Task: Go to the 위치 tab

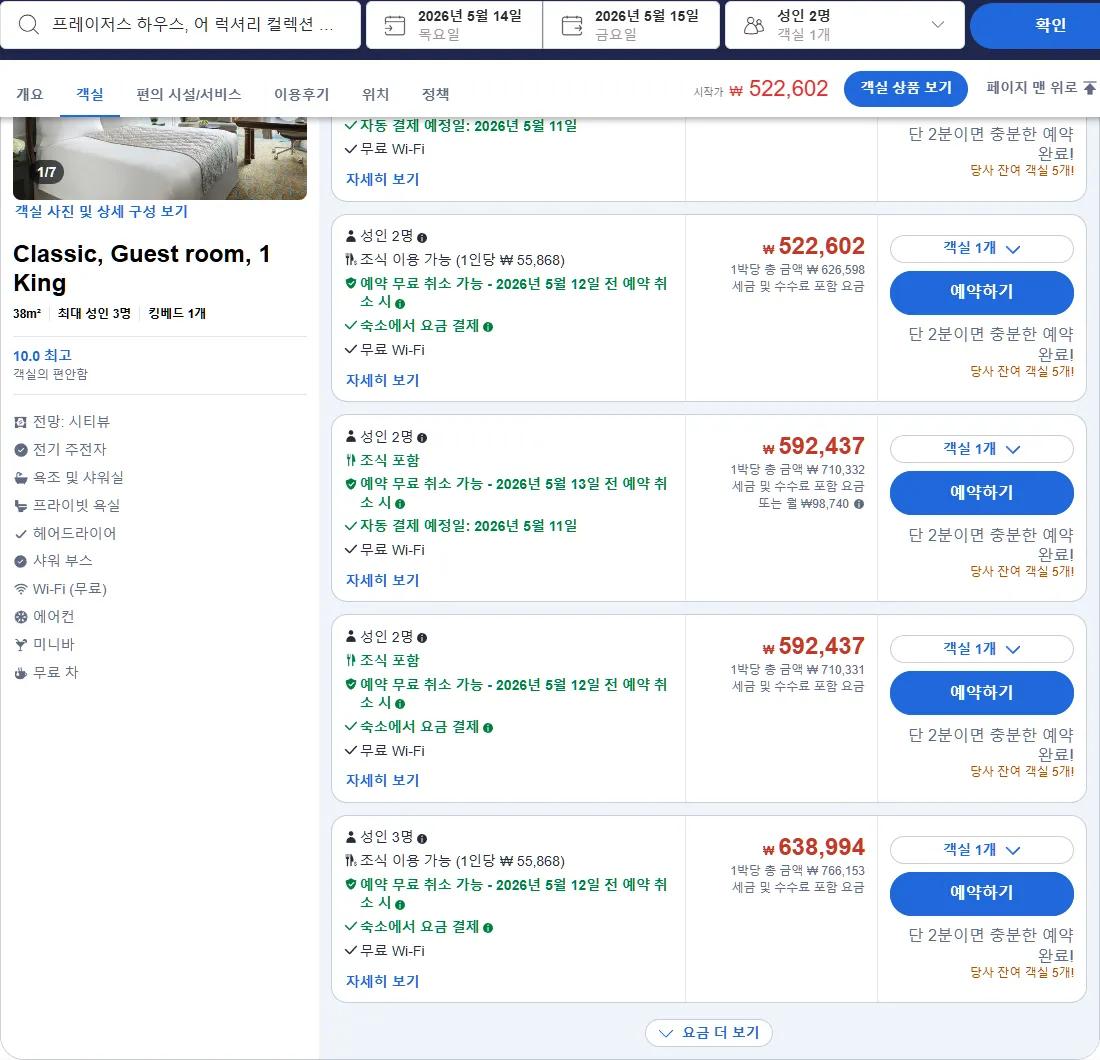Action: click(x=375, y=94)
